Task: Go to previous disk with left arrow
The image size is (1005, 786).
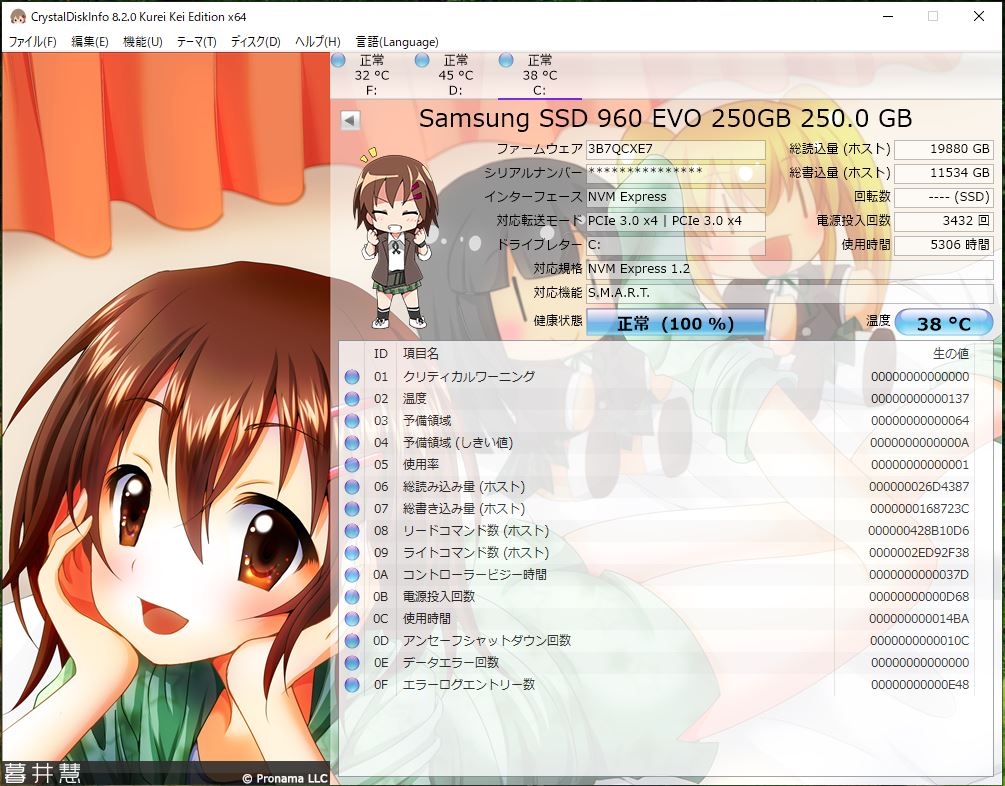Action: (350, 120)
